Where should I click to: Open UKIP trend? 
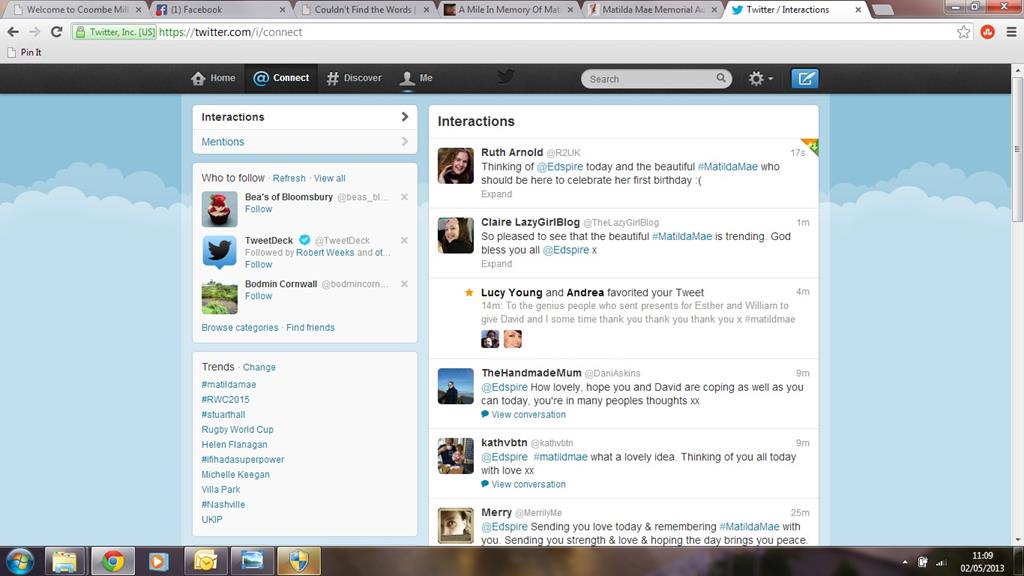212,520
